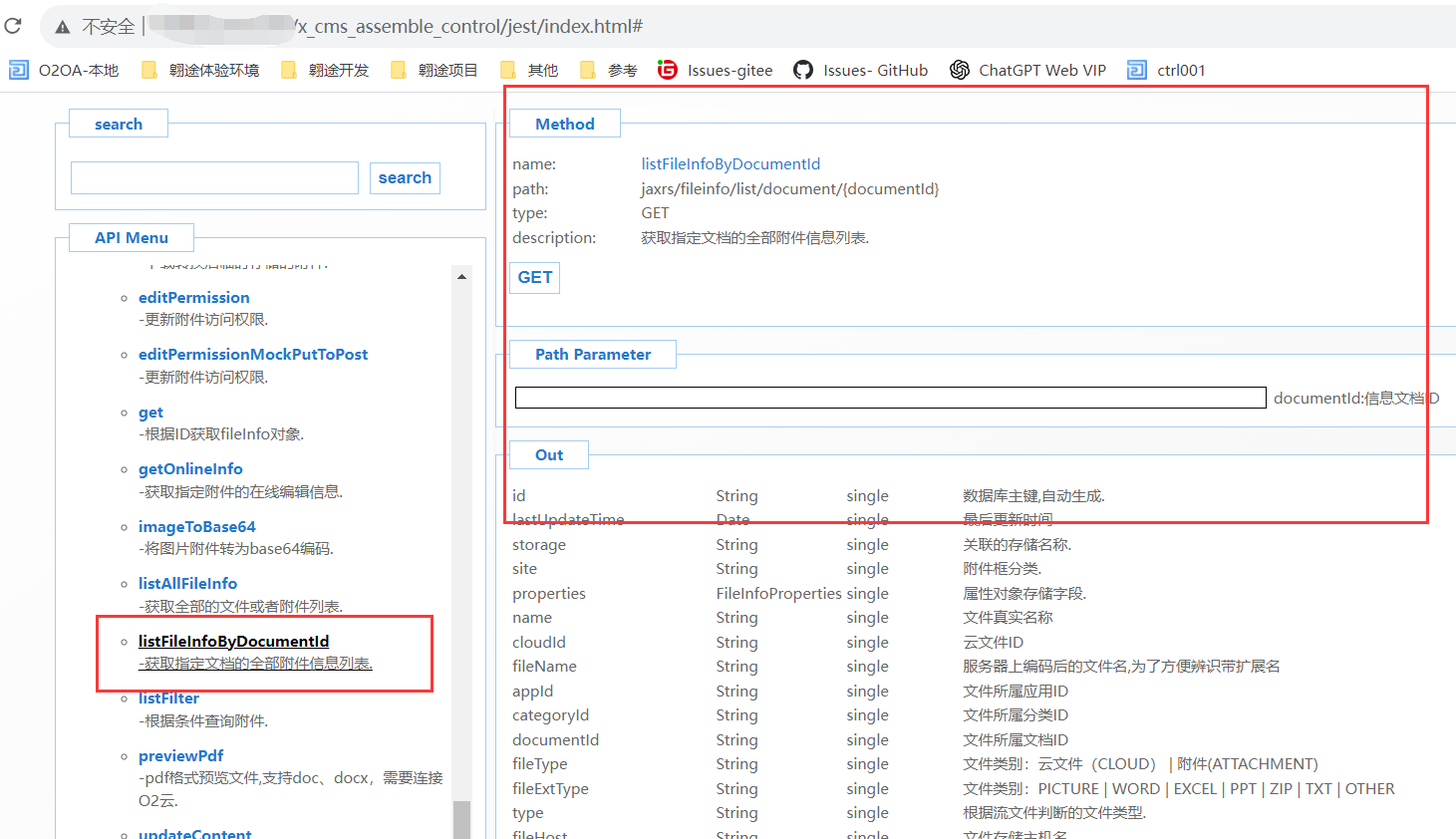The image size is (1456, 839).
Task: Open the Issues- GitHub bookmark
Action: 861,70
